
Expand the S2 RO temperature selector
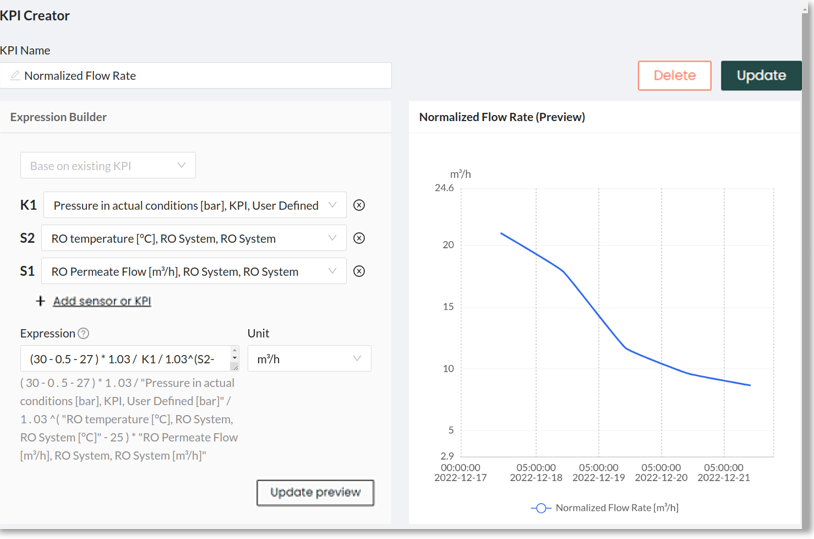tap(194, 238)
